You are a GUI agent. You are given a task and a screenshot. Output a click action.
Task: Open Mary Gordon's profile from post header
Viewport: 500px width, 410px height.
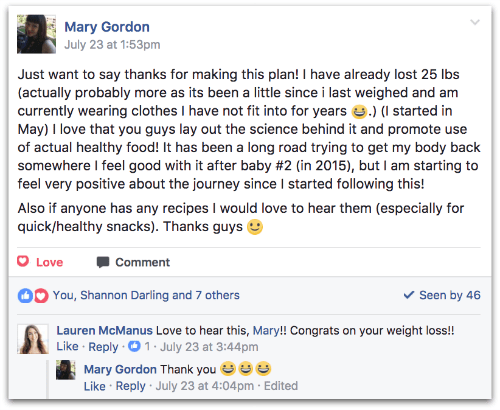click(x=107, y=27)
